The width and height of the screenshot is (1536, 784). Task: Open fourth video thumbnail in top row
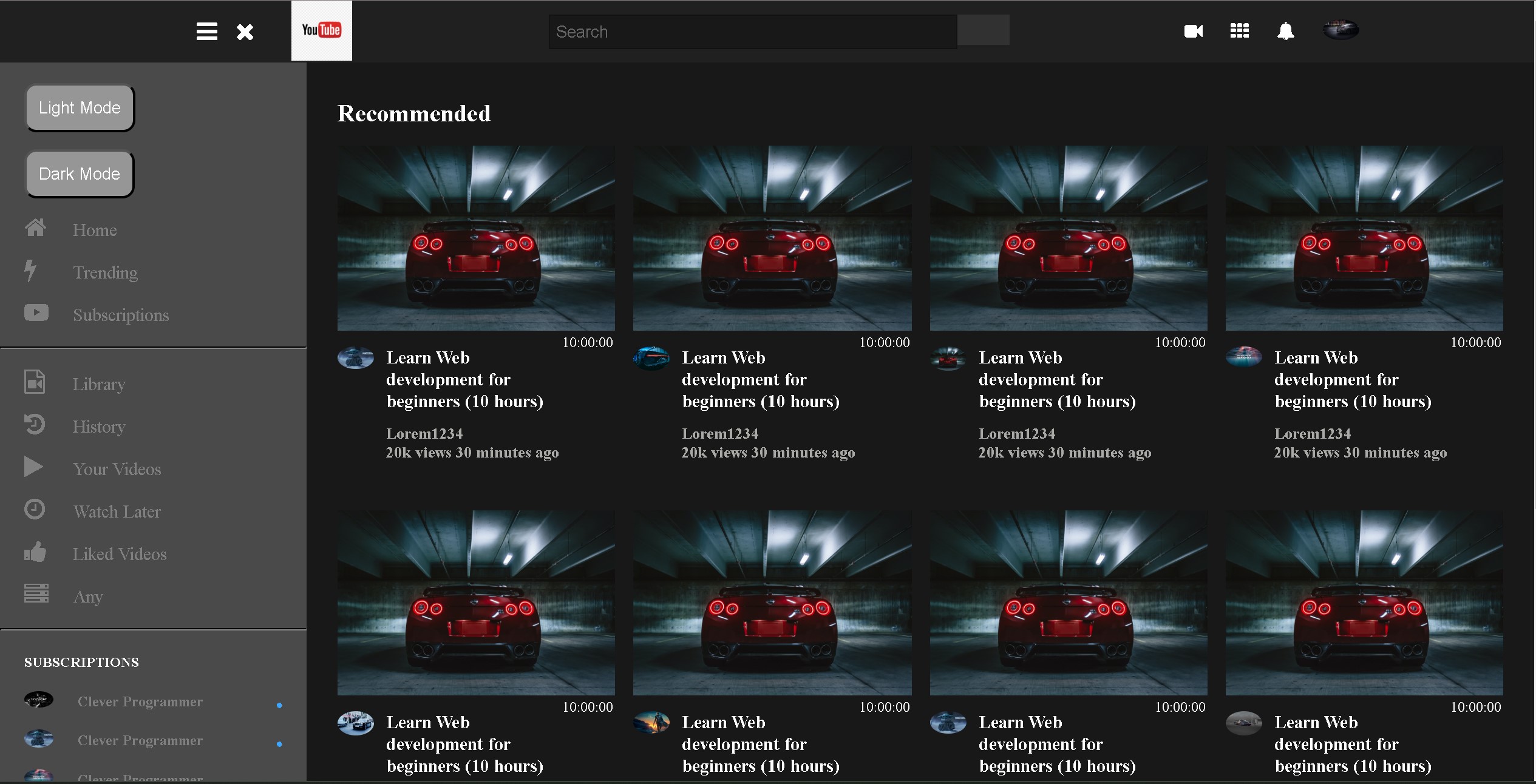[x=1364, y=238]
